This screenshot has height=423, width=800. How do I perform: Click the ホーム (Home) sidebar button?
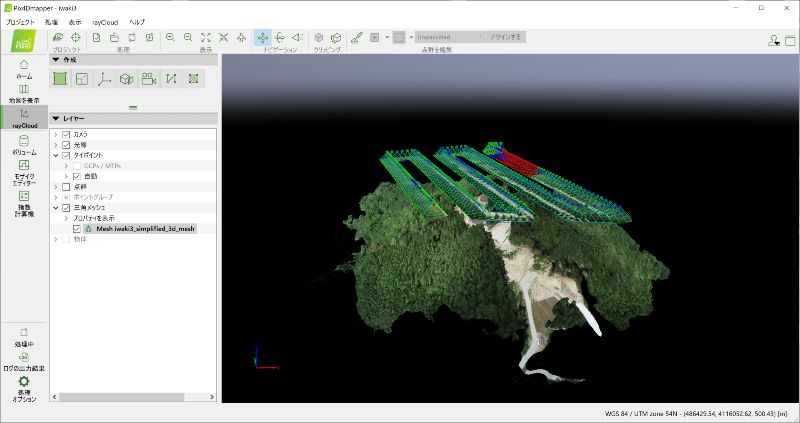tap(24, 69)
